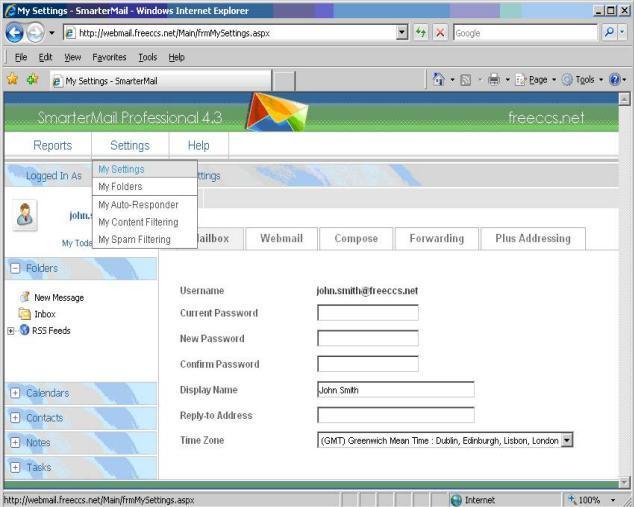Click the Add to Favorites star-plus icon
The height and width of the screenshot is (507, 634).
[x=32, y=79]
